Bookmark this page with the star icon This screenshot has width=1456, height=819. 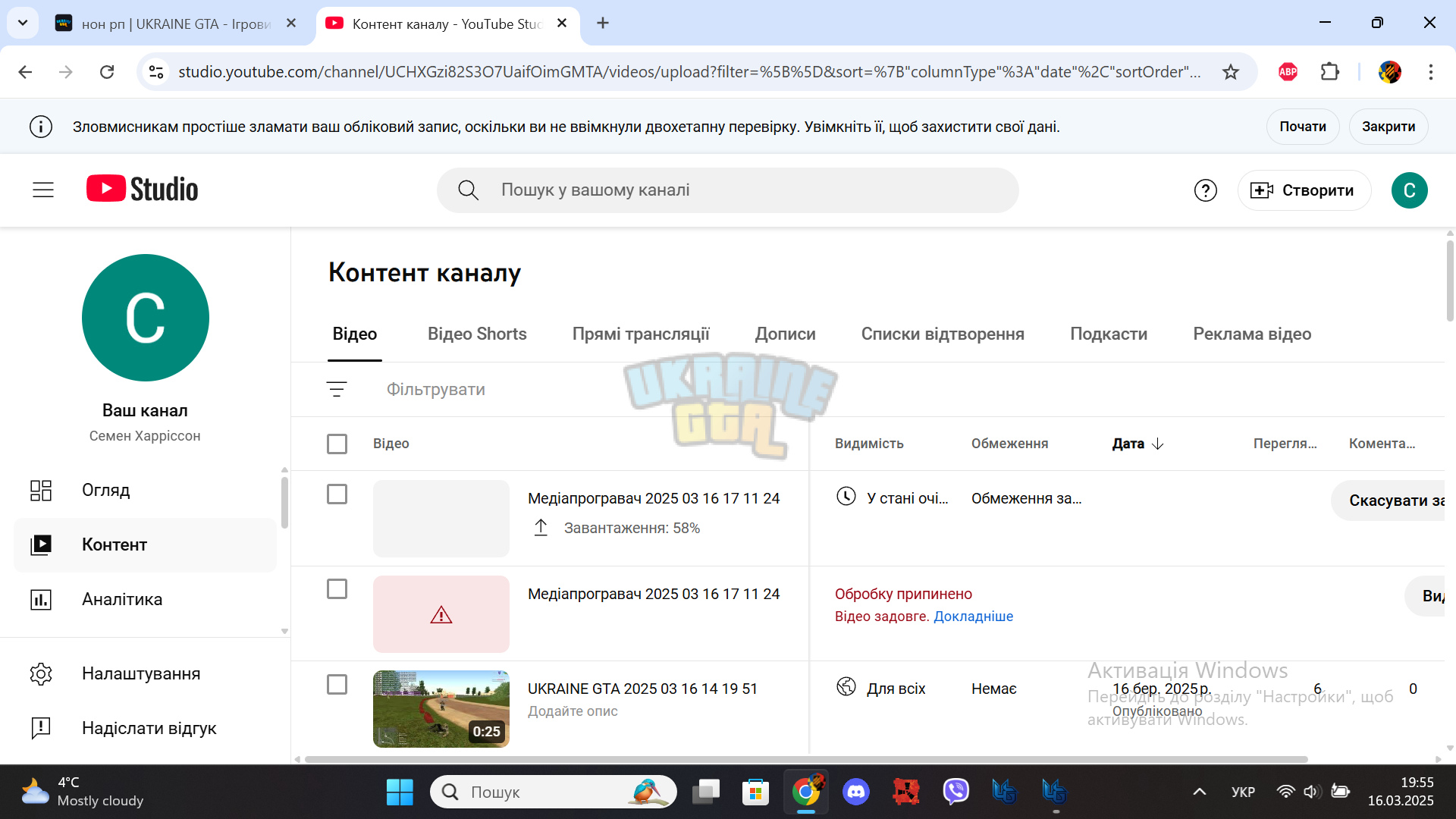pyautogui.click(x=1231, y=72)
